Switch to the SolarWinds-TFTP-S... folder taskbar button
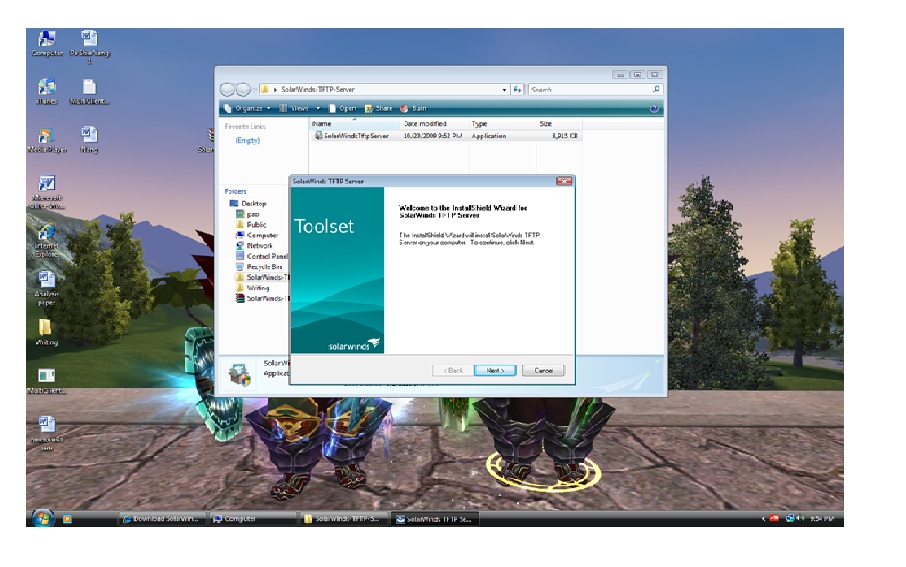Viewport: 906px width, 567px height. point(343,519)
